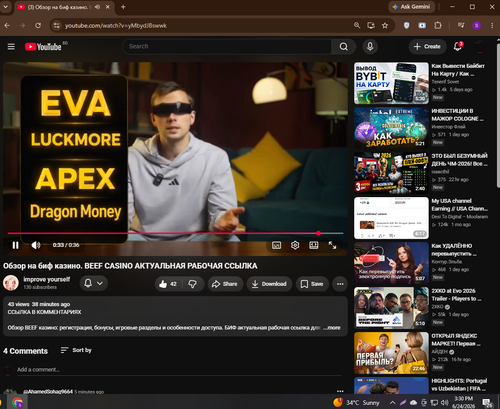Open My USA channel Earning video title

pyautogui.click(x=459, y=205)
